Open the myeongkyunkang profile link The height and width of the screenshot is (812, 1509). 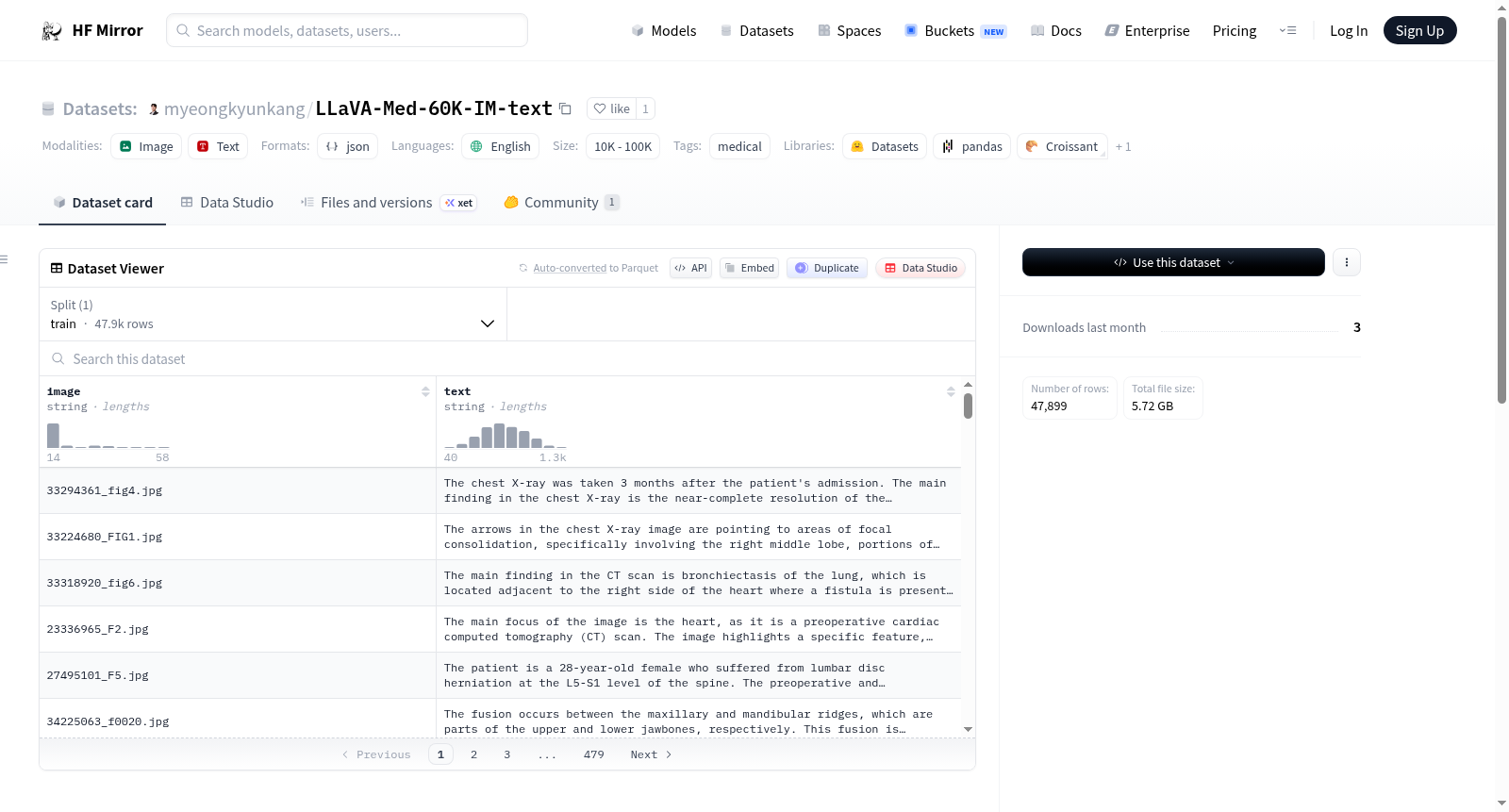[234, 109]
